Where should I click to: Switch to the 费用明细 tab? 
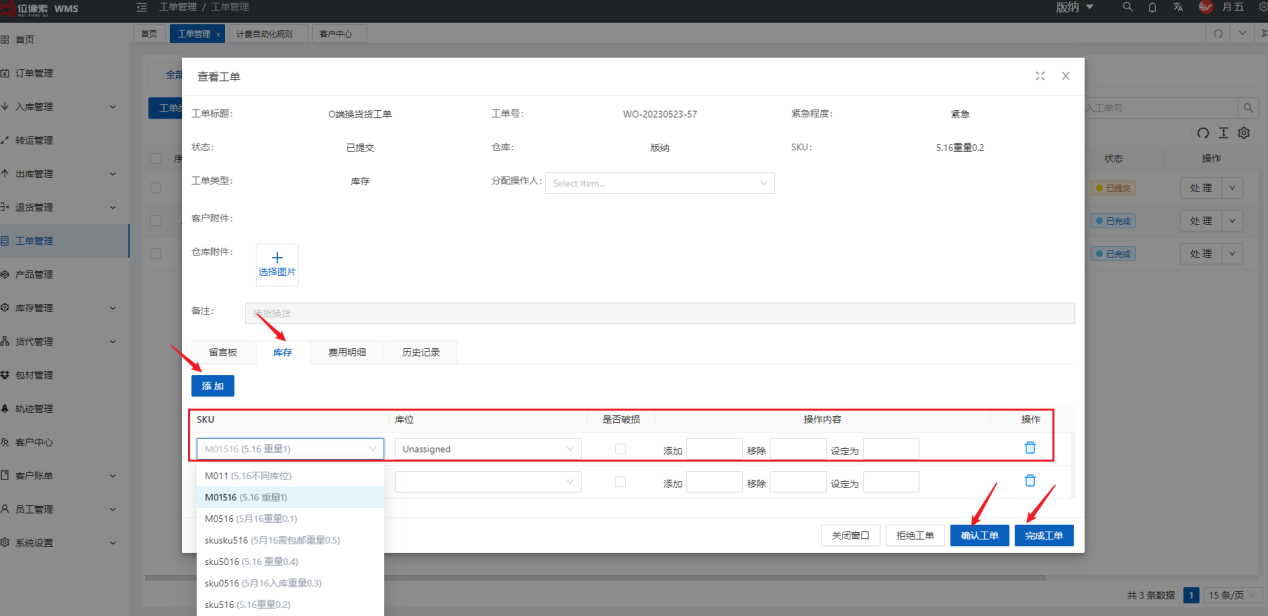[347, 352]
